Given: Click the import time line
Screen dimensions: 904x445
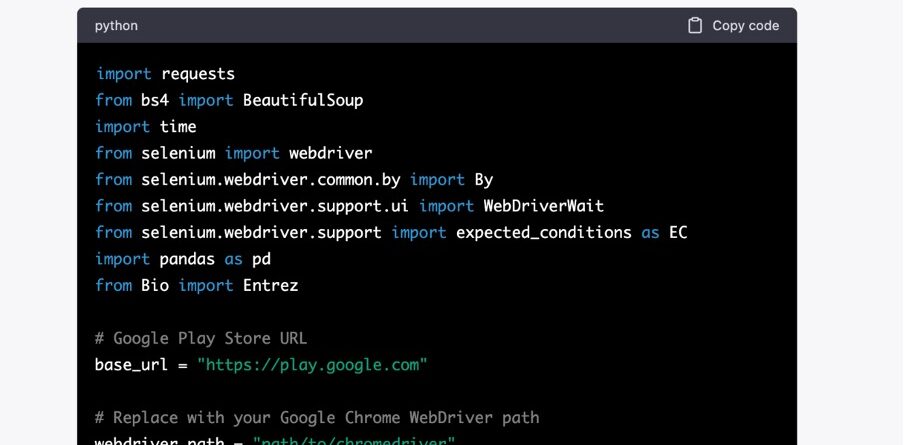Looking at the screenshot, I should [146, 127].
